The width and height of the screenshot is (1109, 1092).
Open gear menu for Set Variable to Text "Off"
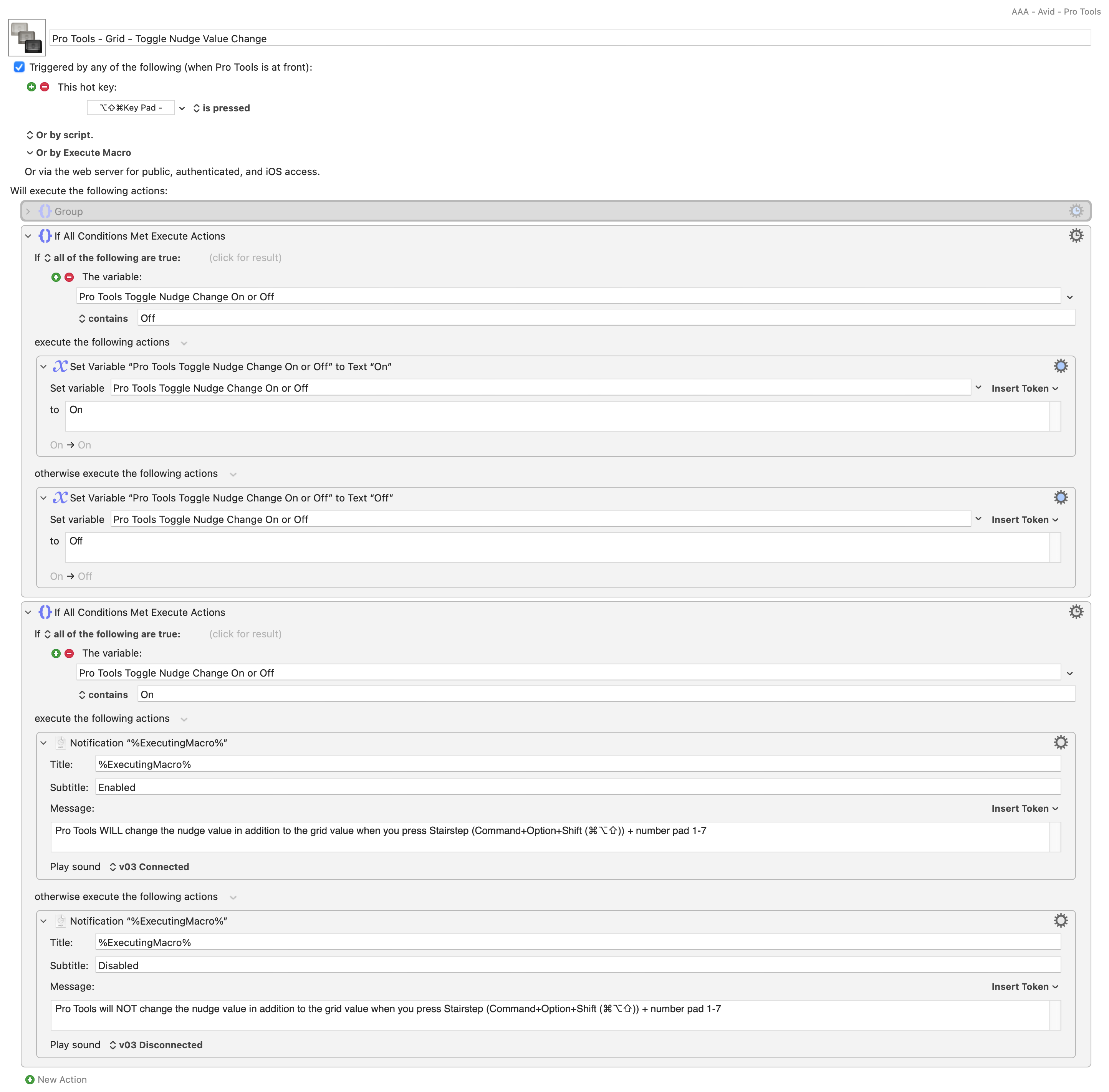[x=1060, y=497]
